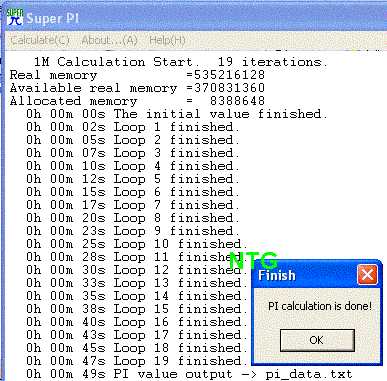Open the Calculate(C) menu

pyautogui.click(x=40, y=40)
